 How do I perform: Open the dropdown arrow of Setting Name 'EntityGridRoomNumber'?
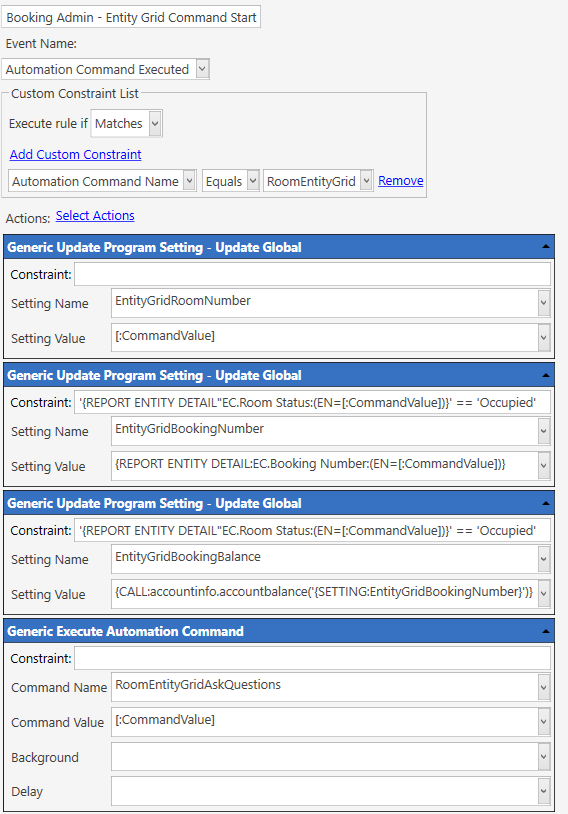(x=544, y=303)
